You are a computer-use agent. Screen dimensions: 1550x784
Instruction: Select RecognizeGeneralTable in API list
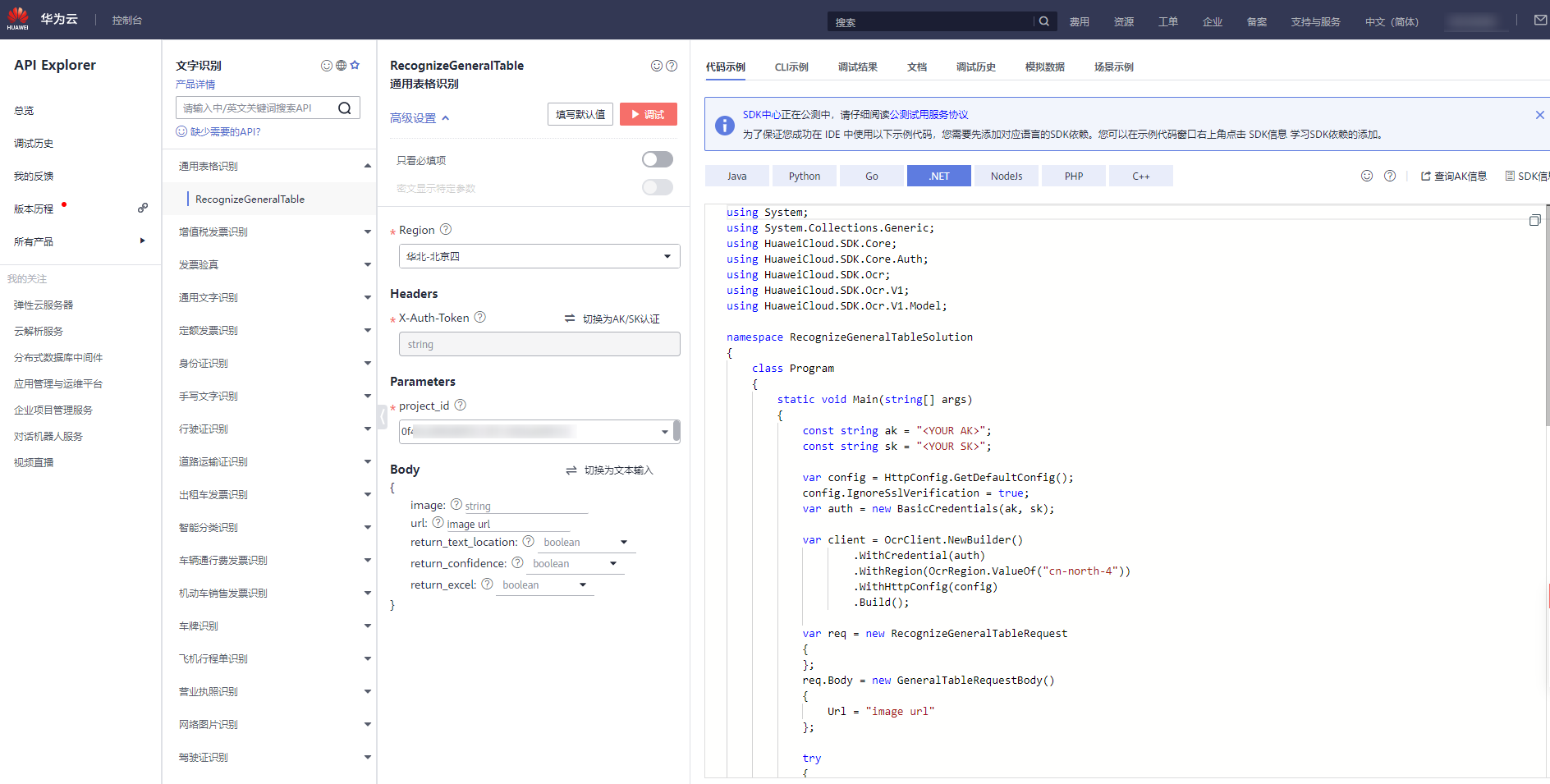tap(250, 199)
